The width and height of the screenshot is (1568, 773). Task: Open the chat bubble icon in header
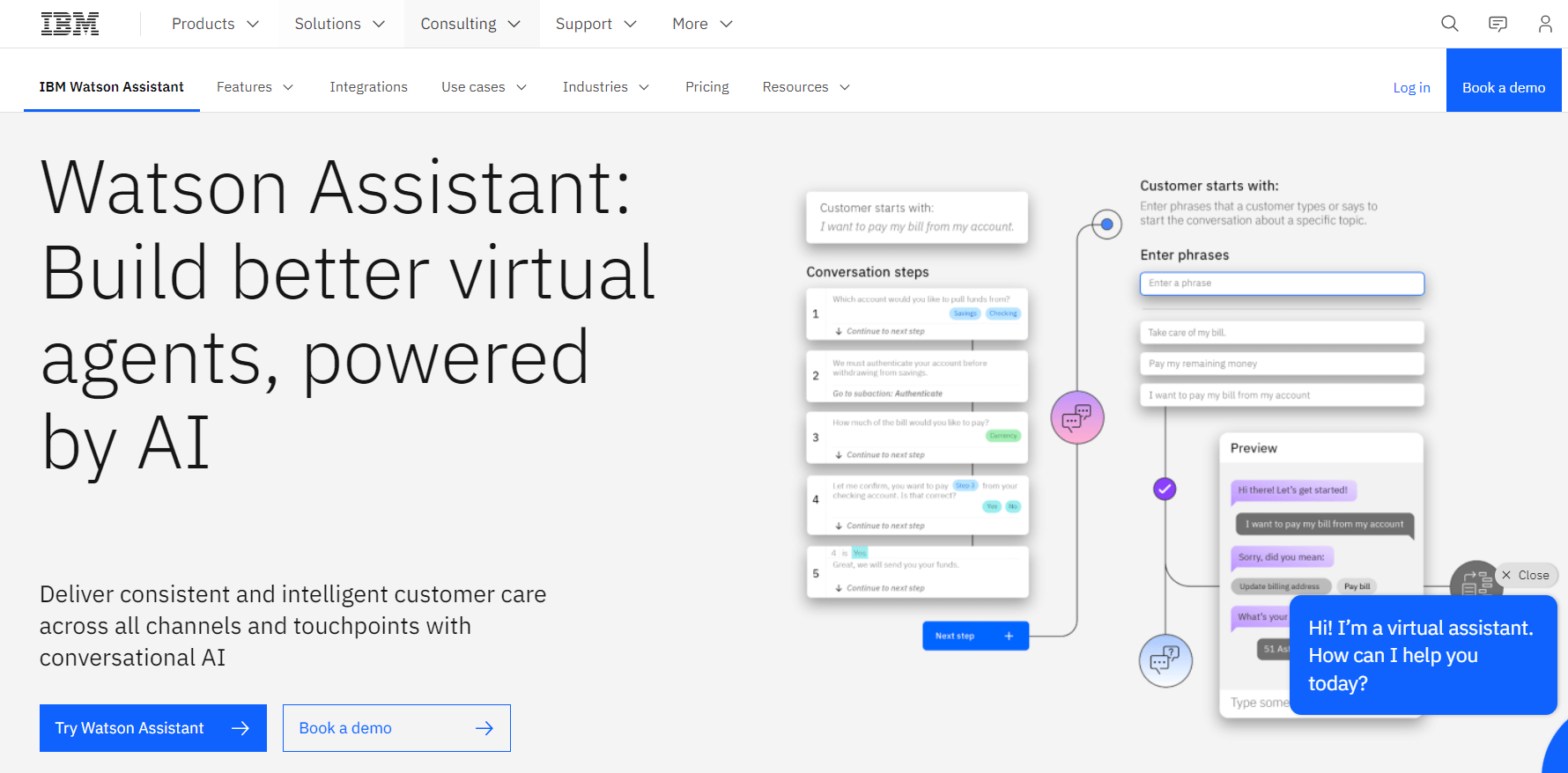(1498, 24)
